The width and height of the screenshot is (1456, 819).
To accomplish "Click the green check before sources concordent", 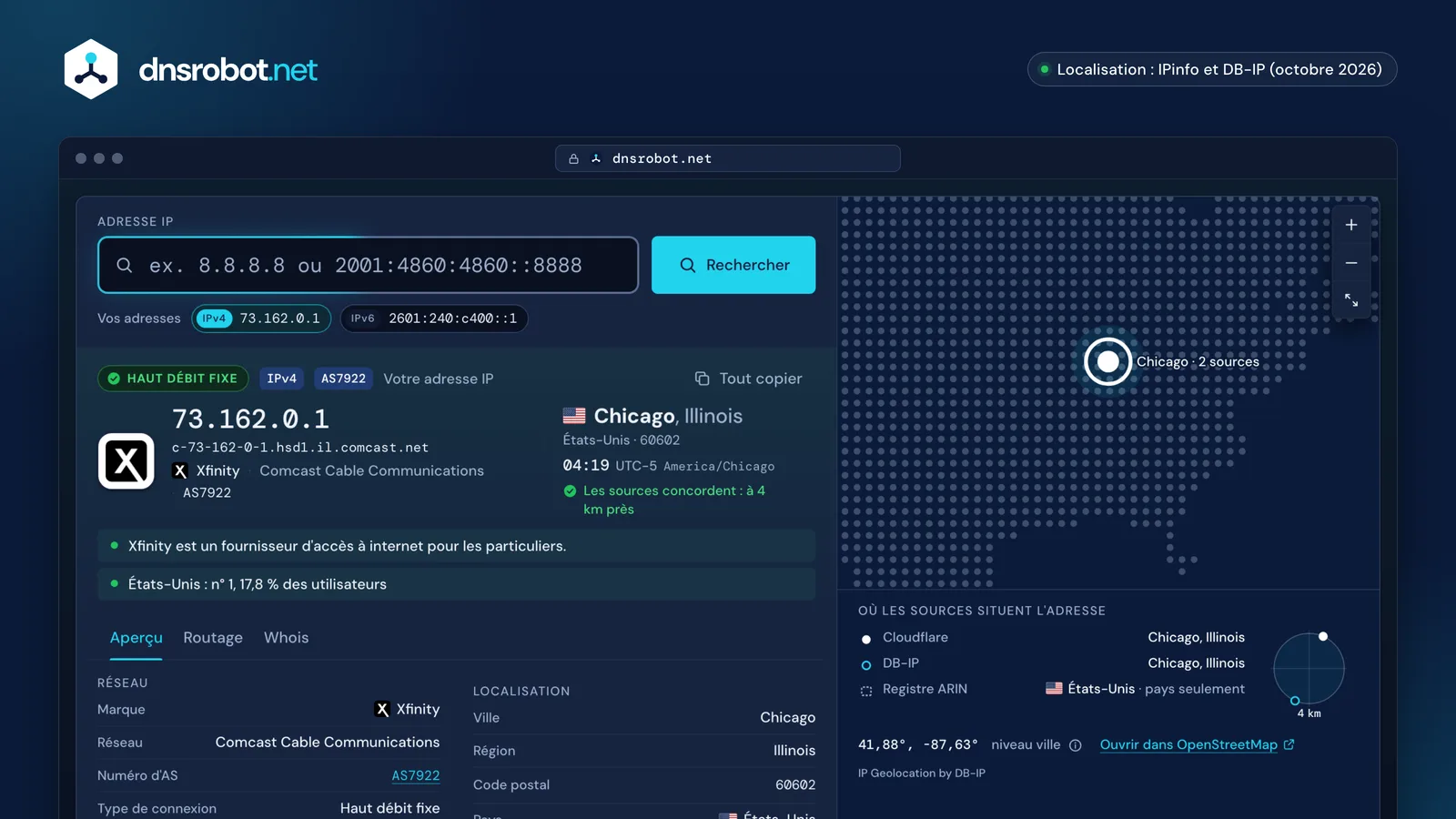I will [570, 490].
